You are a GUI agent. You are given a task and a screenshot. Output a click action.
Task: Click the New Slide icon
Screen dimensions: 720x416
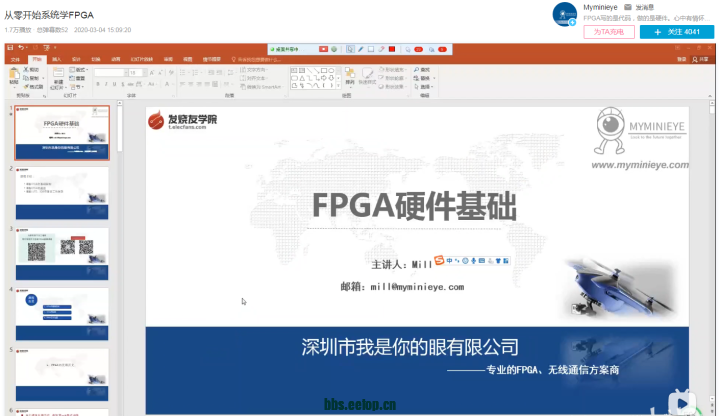(58, 73)
